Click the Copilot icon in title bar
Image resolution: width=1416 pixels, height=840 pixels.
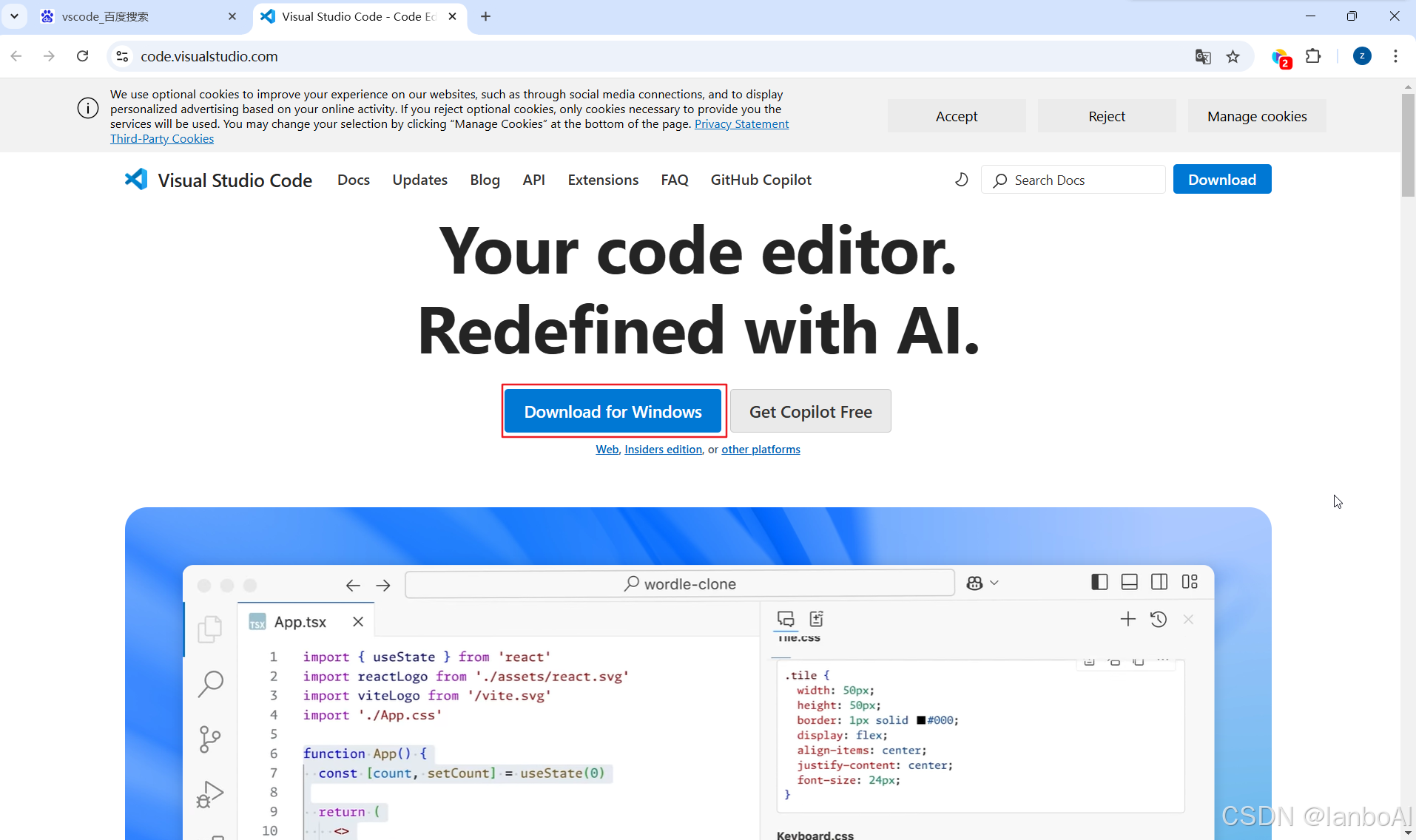pos(974,583)
